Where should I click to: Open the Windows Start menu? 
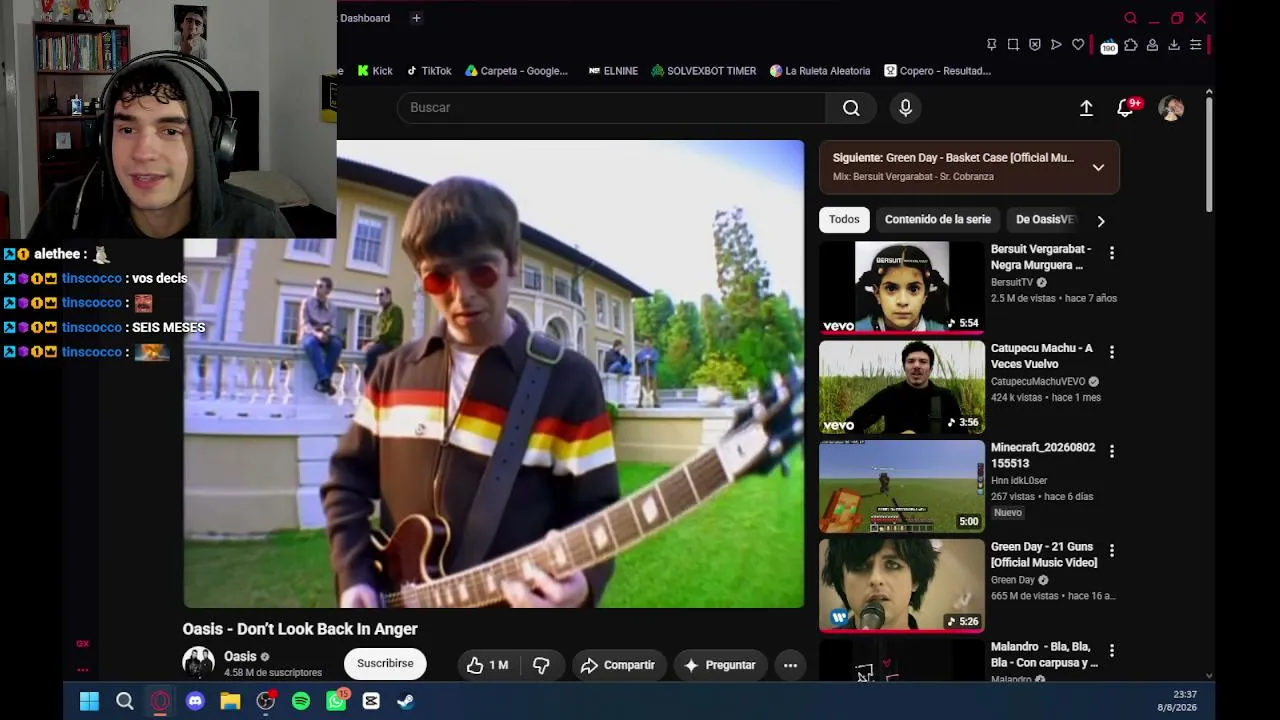click(89, 701)
